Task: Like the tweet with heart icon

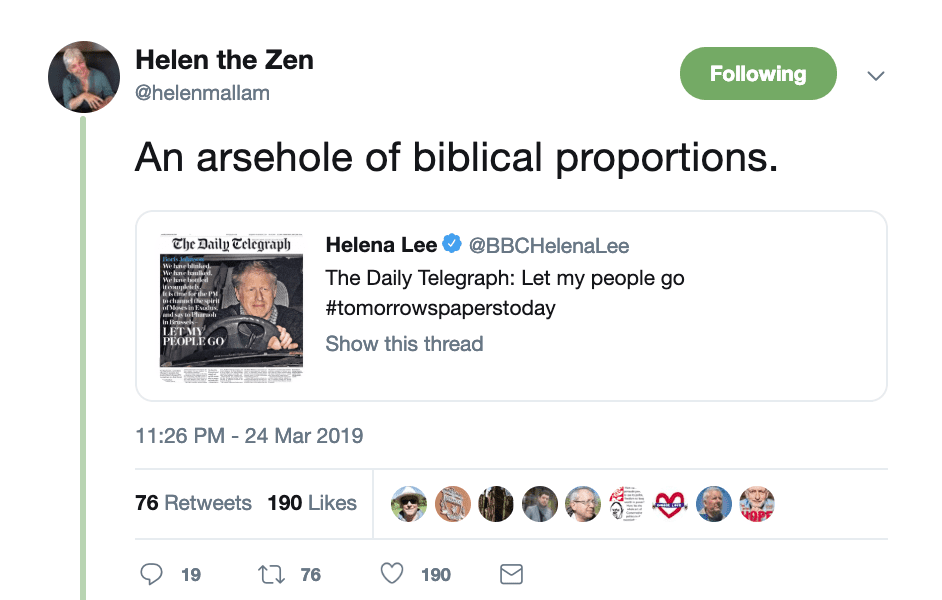Action: pyautogui.click(x=392, y=574)
